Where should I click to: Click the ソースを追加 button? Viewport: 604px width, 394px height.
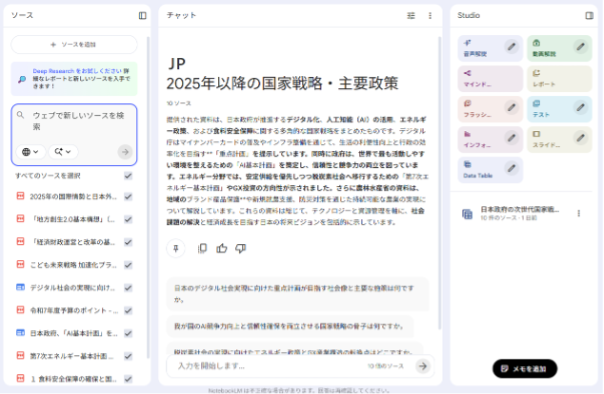click(74, 45)
